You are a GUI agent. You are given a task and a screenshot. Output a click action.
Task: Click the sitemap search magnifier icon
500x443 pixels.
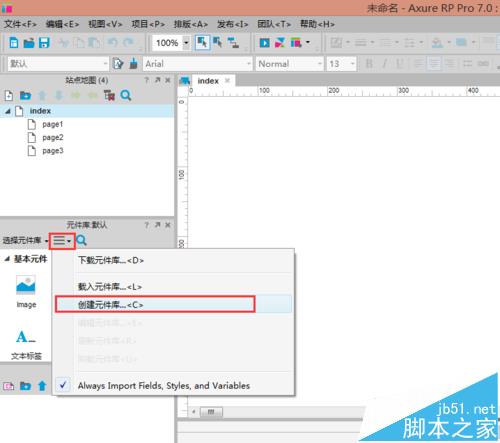click(126, 96)
